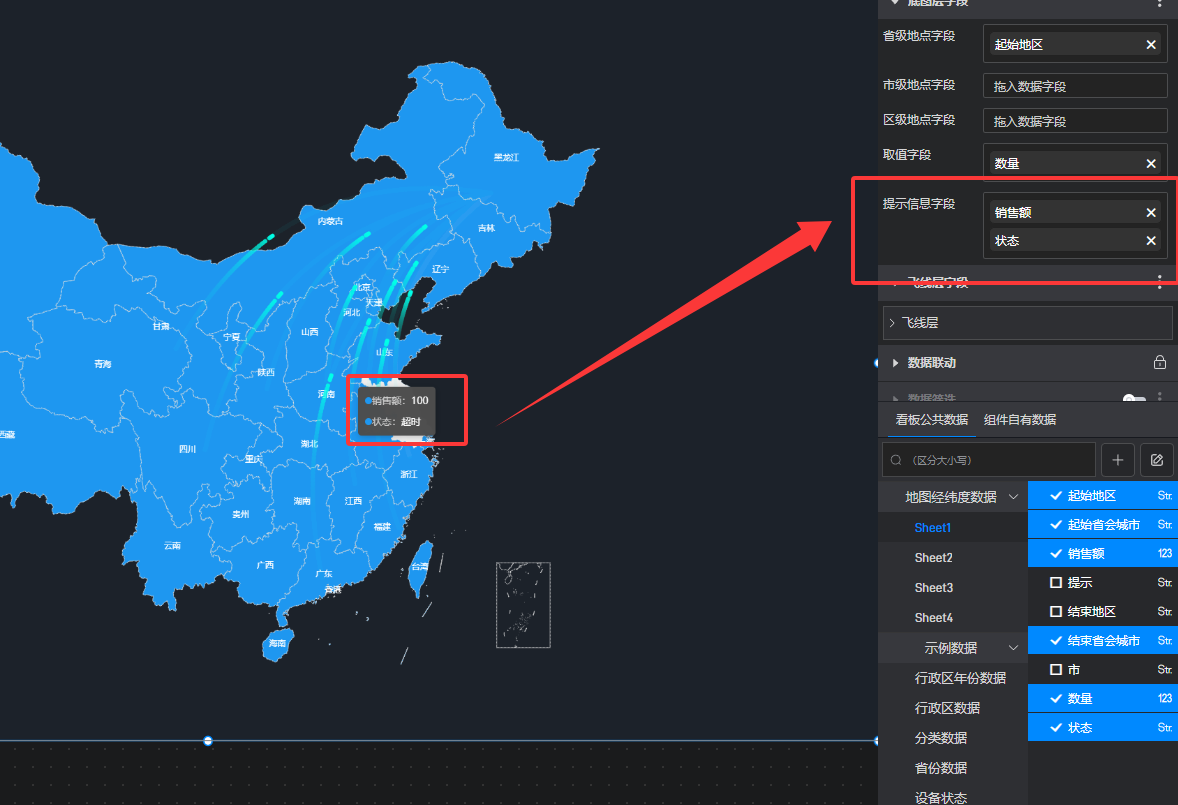The height and width of the screenshot is (805, 1178).
Task: Select the 行政区年份数据 dataset
Action: (x=960, y=678)
